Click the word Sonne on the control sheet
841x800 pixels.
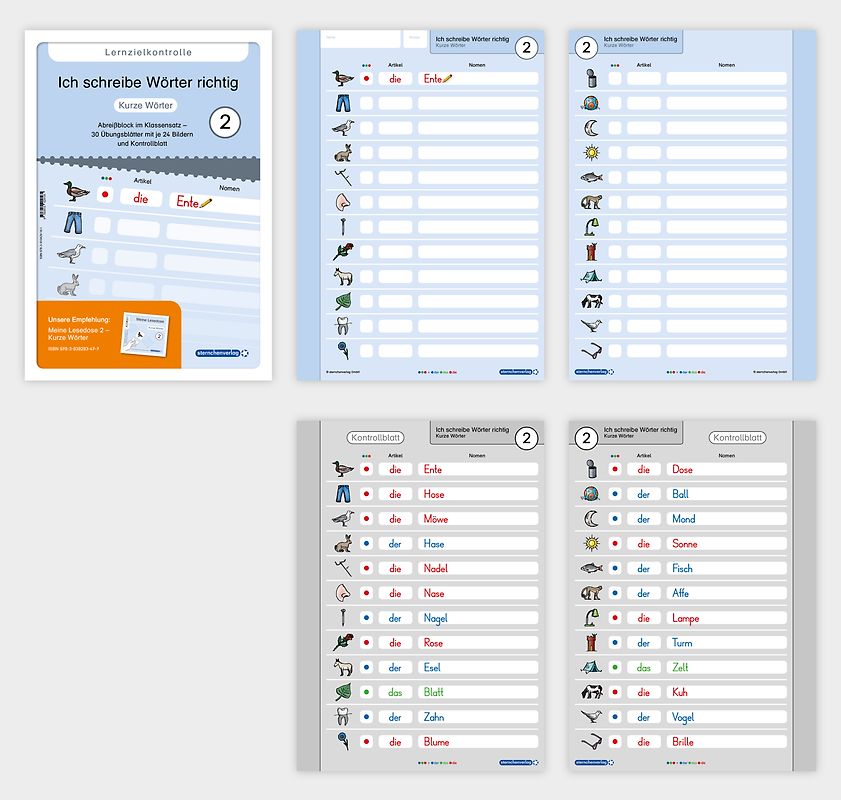684,544
